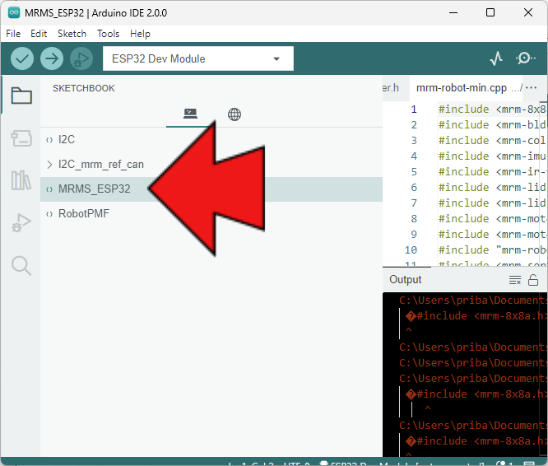Click line number 5 in gutter
Viewport: 548px width, 466px height.
(414, 172)
